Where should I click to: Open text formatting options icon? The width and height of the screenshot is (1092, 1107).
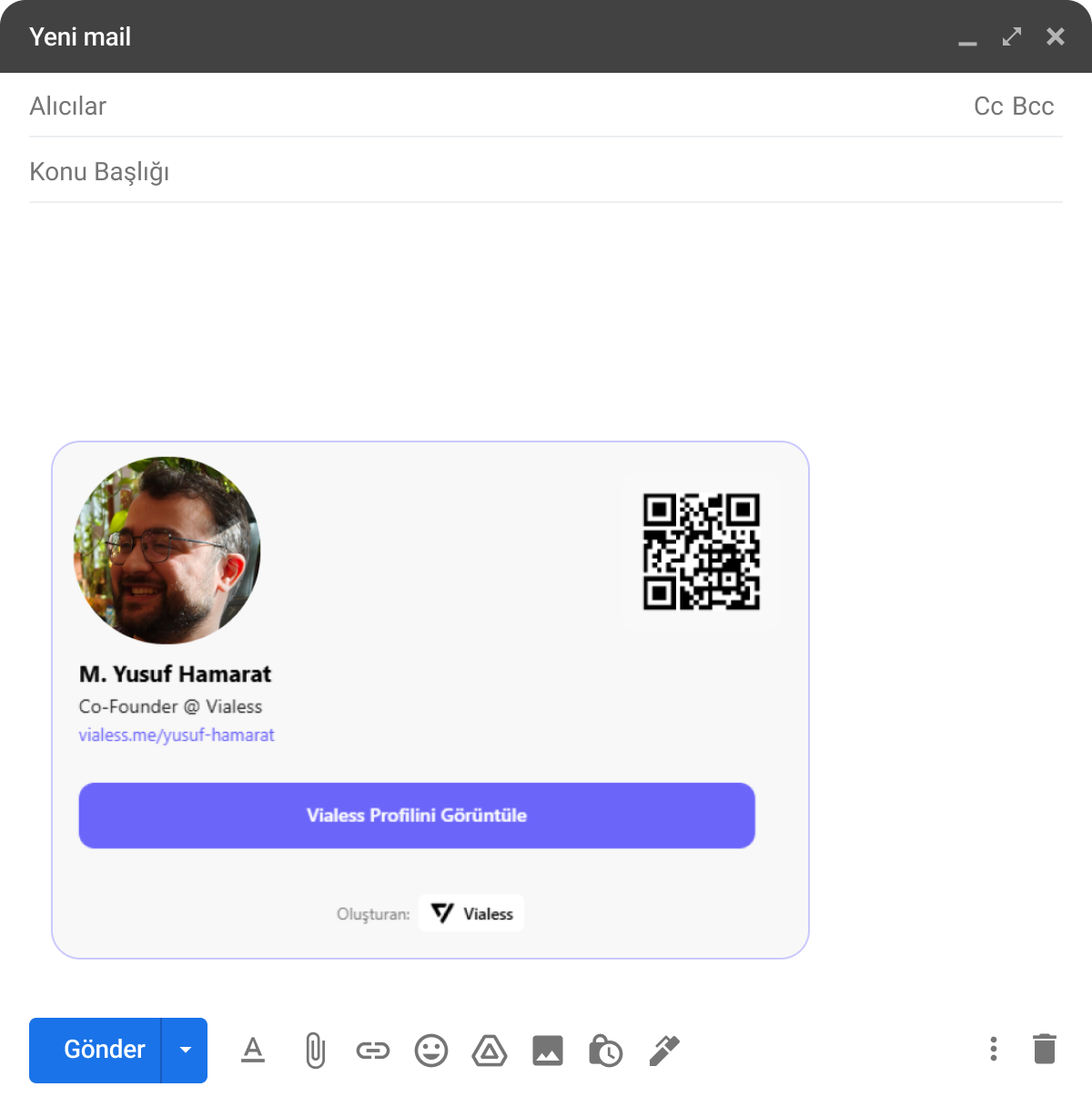(253, 1051)
